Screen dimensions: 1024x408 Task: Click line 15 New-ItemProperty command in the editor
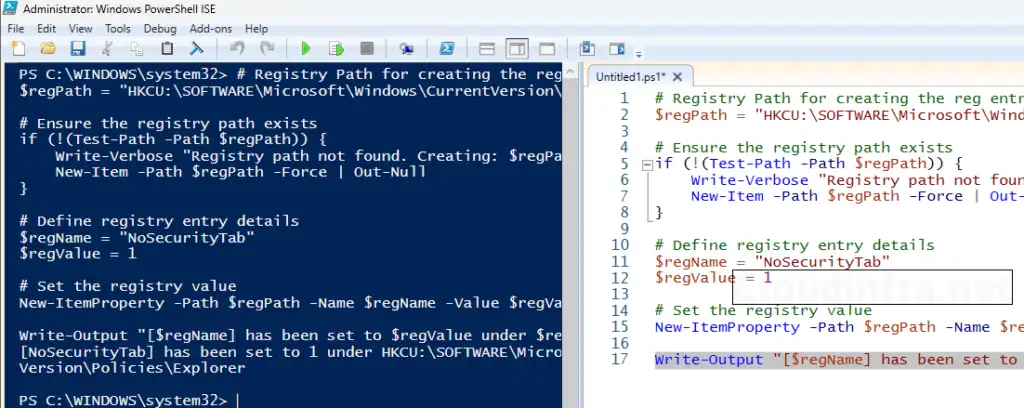click(839, 327)
